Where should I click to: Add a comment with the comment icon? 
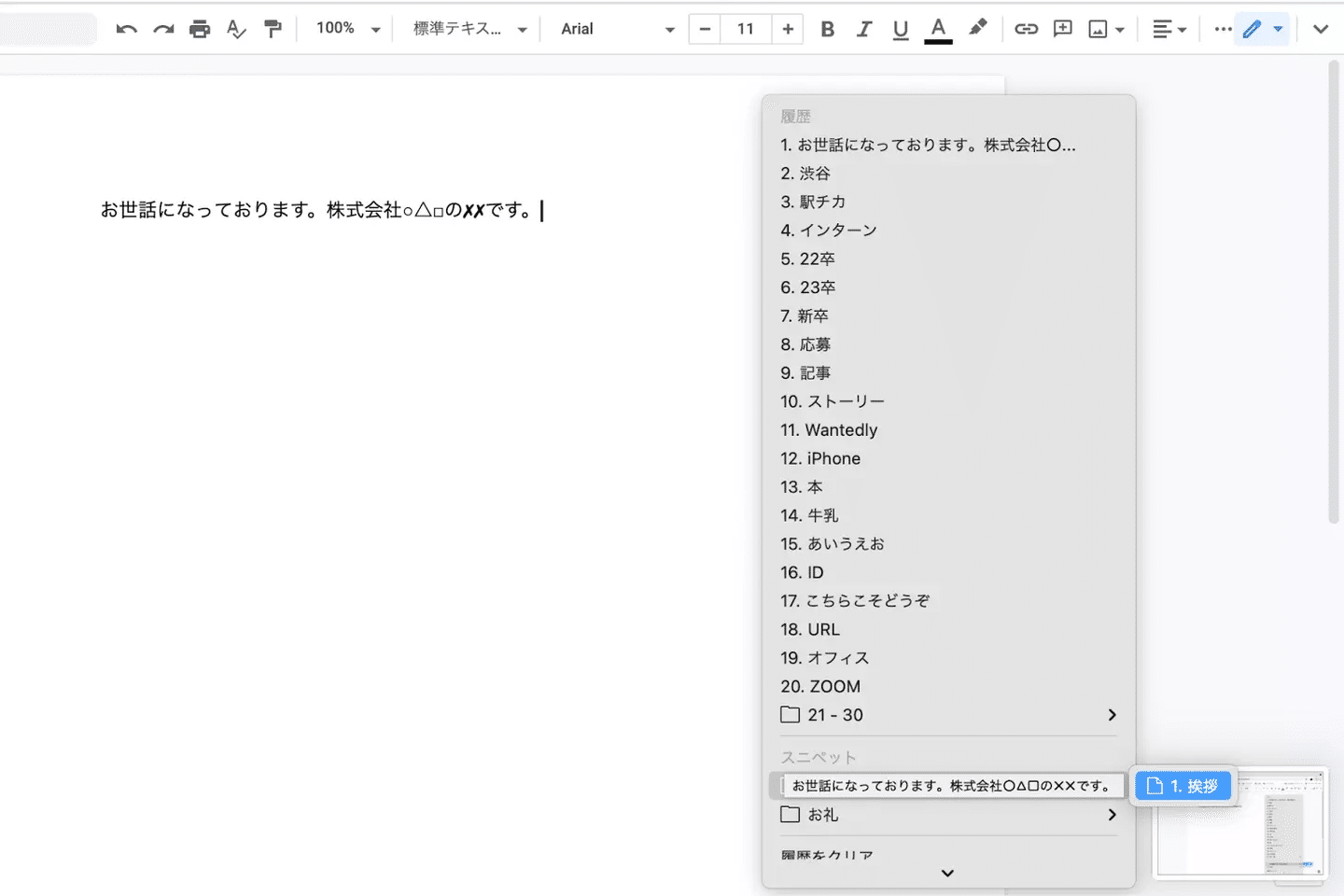[1062, 29]
